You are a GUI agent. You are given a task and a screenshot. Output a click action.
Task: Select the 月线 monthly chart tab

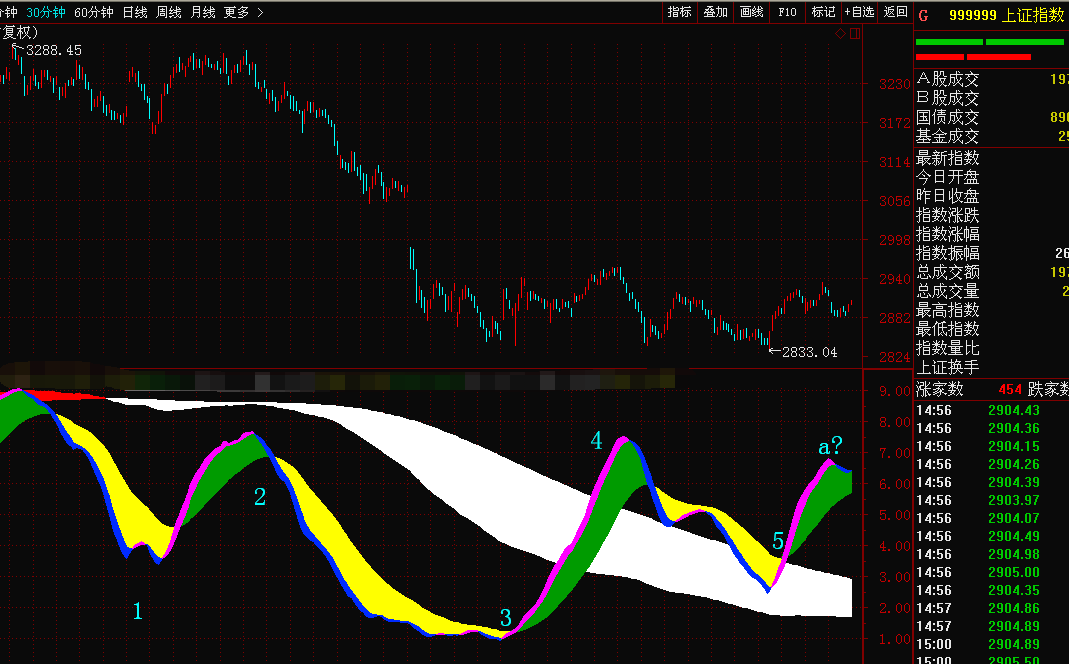point(202,12)
